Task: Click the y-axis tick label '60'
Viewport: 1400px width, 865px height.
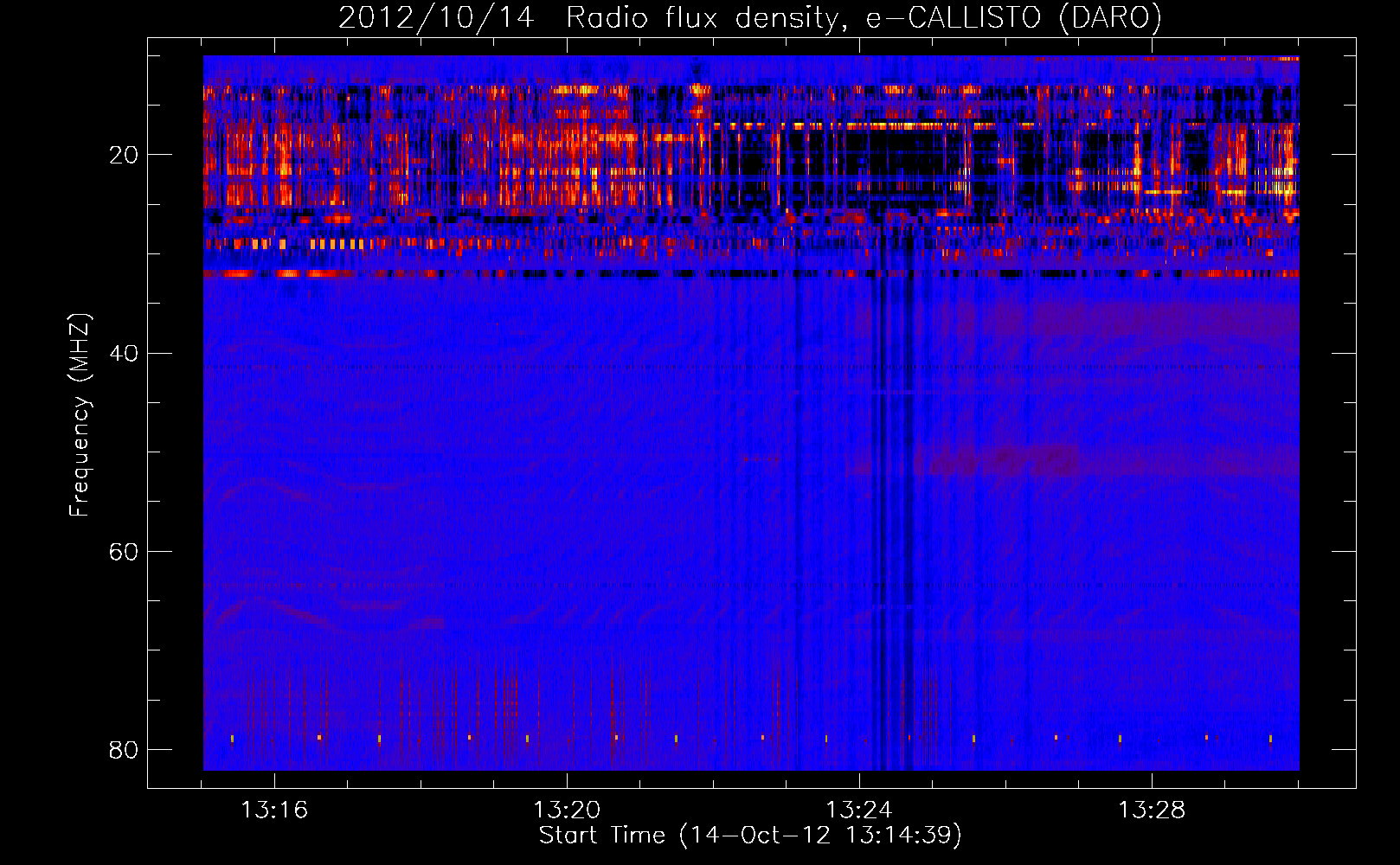Action: coord(124,551)
